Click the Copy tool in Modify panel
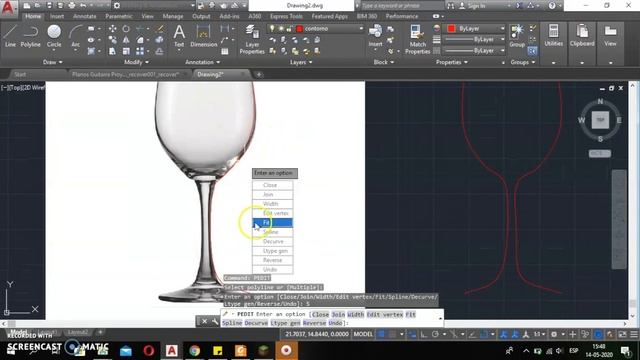 112,40
